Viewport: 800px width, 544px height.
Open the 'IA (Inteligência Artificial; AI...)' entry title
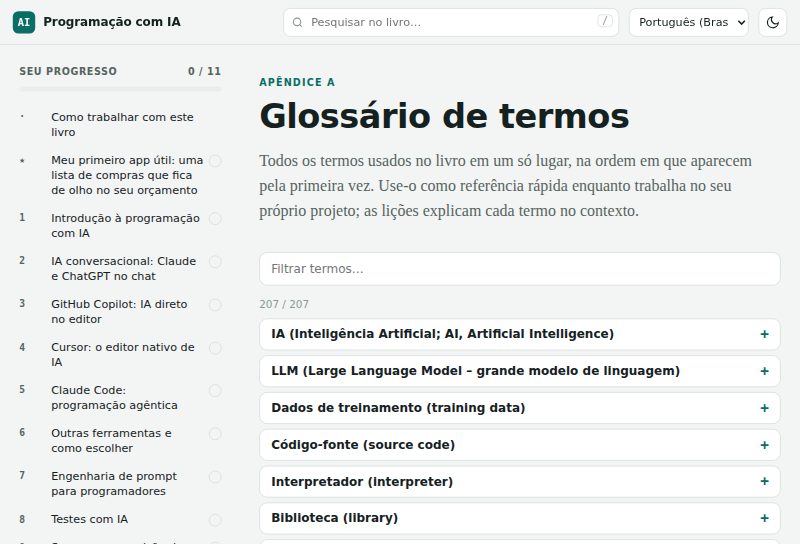[442, 334]
